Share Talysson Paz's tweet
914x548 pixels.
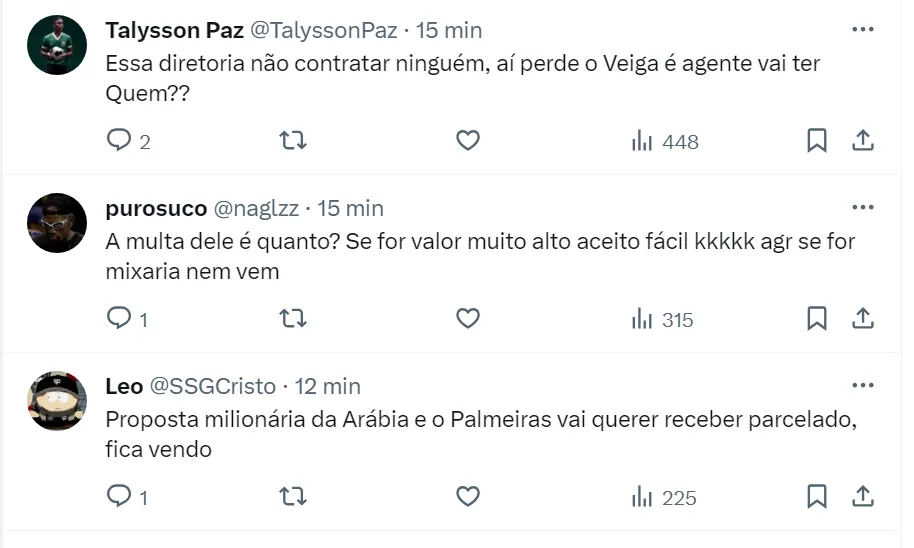(863, 141)
